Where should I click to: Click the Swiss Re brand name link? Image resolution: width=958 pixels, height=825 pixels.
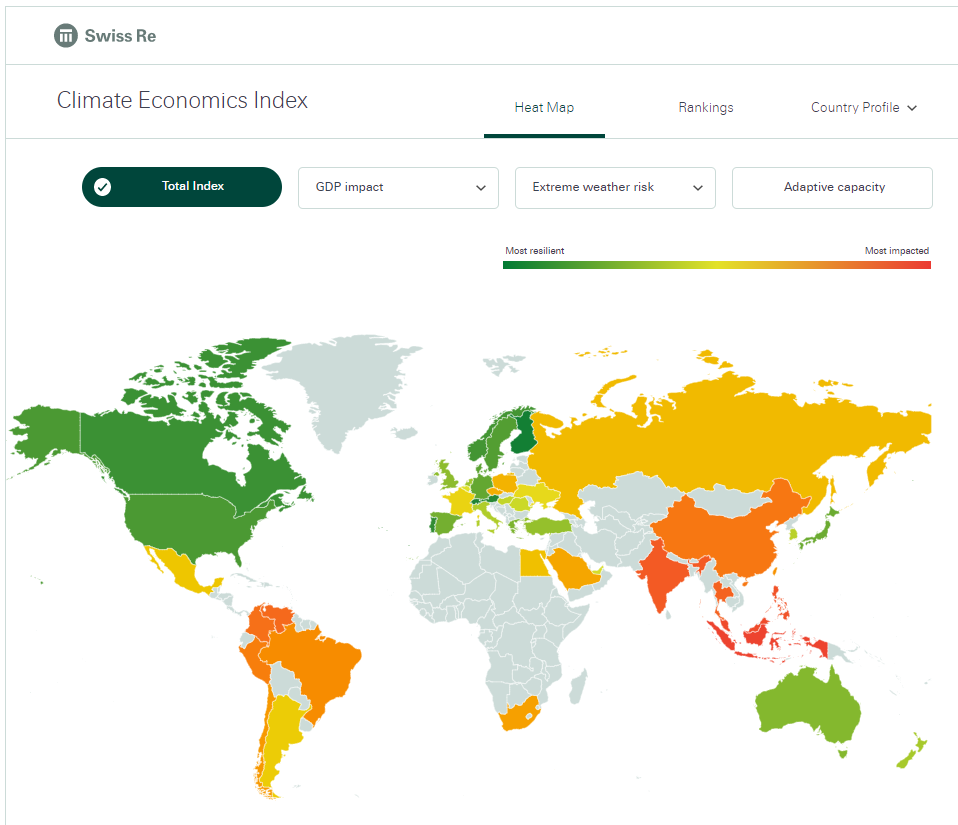click(x=120, y=36)
